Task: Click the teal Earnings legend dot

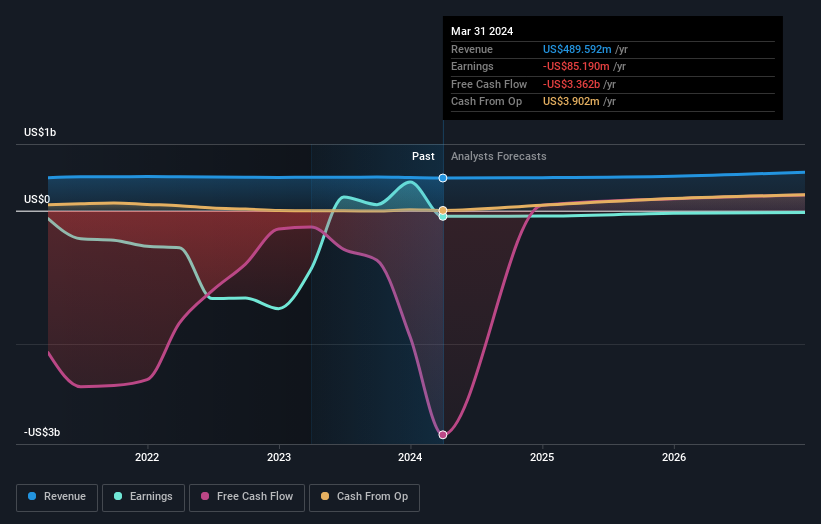Action: point(118,496)
